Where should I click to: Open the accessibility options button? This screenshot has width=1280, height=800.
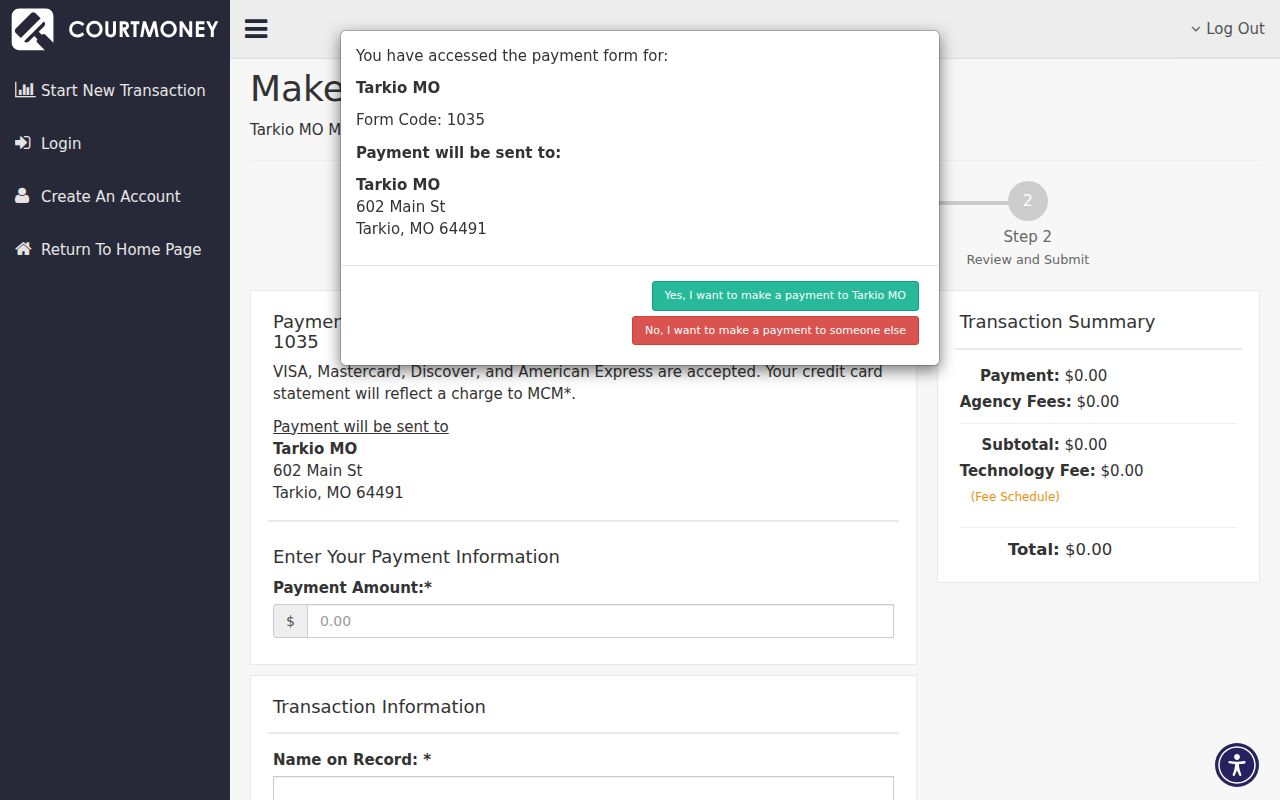click(x=1237, y=766)
